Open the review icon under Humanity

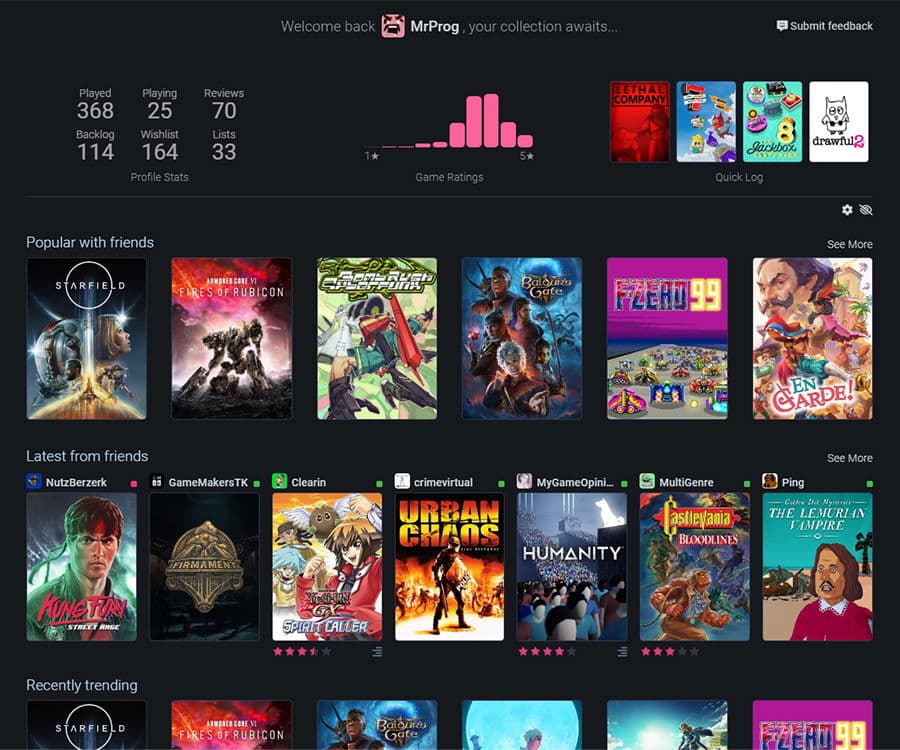coord(622,651)
